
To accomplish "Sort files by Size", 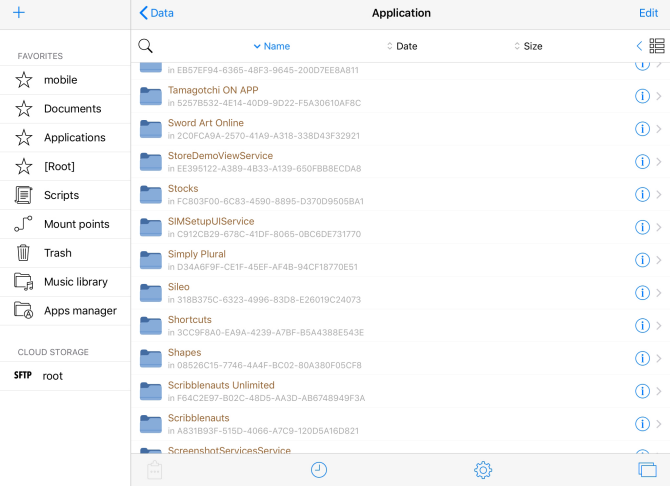I will tap(528, 46).
